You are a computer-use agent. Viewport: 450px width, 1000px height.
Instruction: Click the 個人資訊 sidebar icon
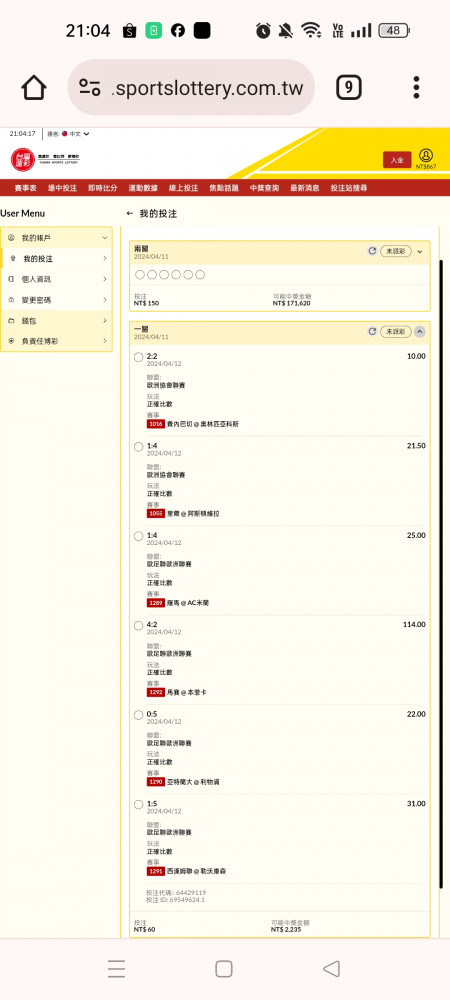pyautogui.click(x=11, y=279)
